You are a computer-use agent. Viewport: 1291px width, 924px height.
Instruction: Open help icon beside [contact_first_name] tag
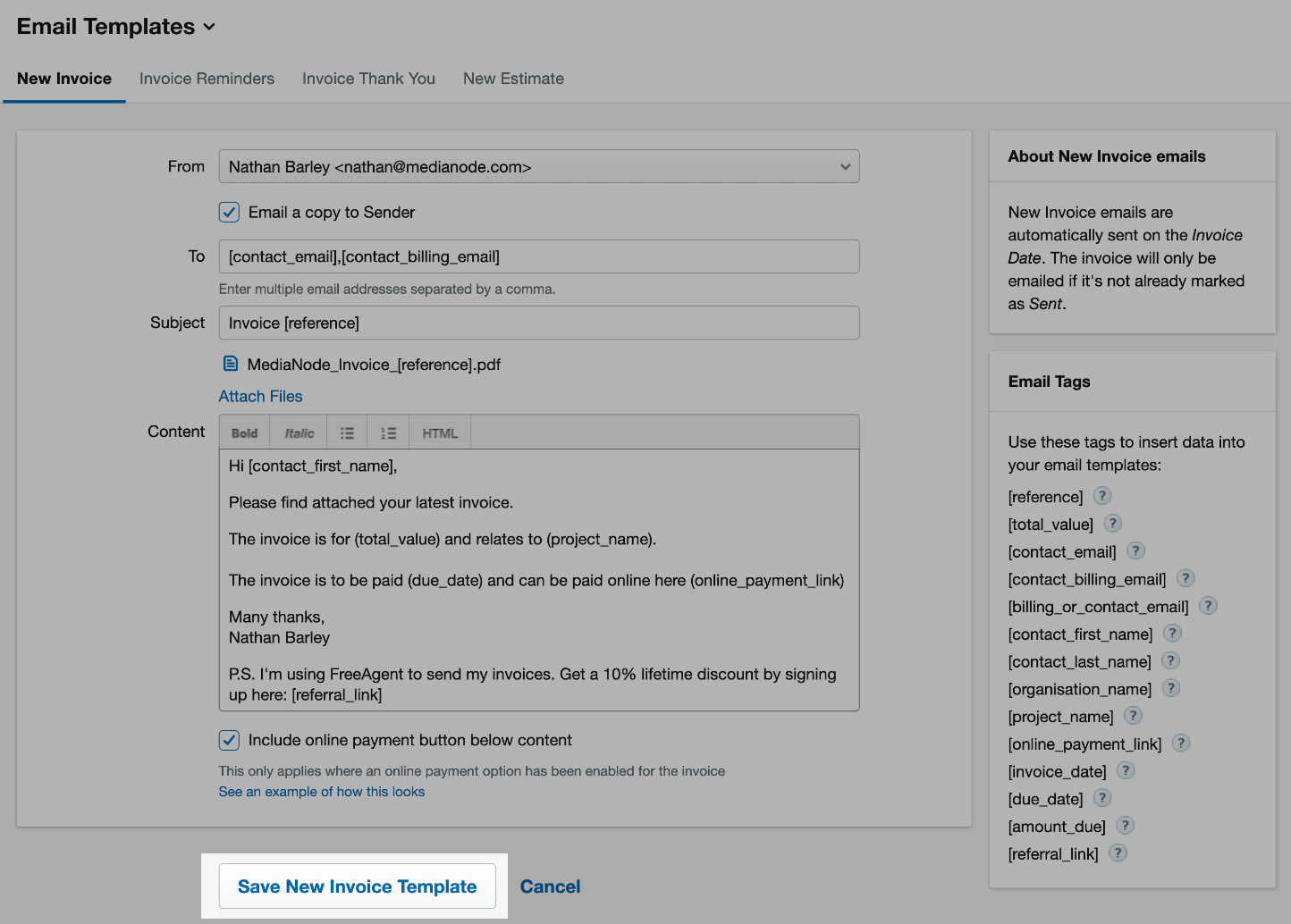pyautogui.click(x=1172, y=634)
